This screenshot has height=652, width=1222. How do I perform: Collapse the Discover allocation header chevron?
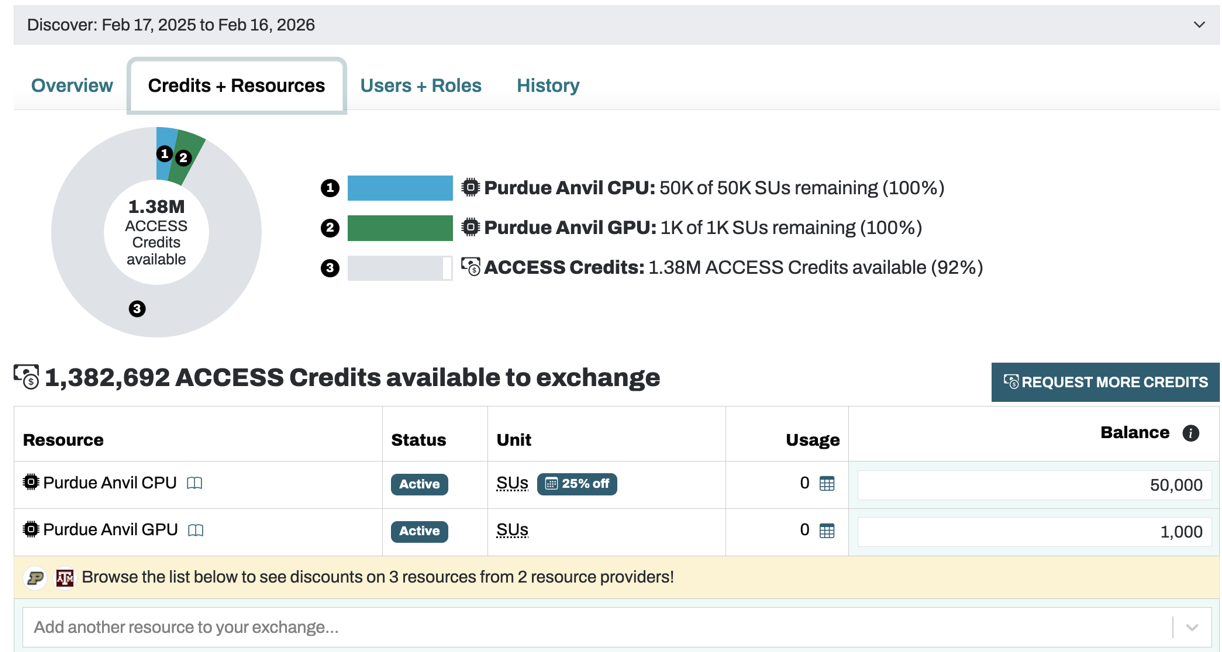tap(1199, 25)
